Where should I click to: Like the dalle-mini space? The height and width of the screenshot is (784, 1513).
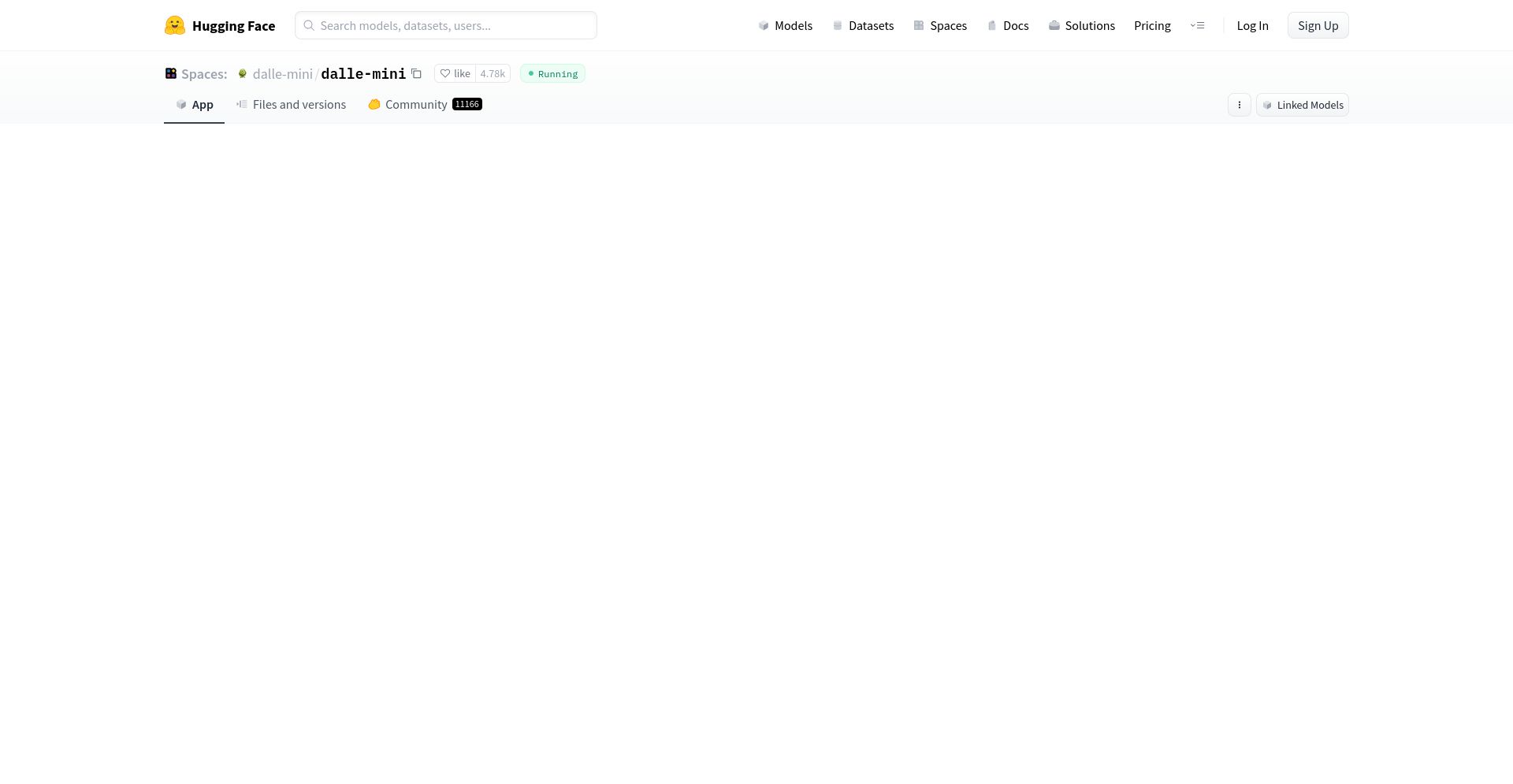pyautogui.click(x=455, y=73)
